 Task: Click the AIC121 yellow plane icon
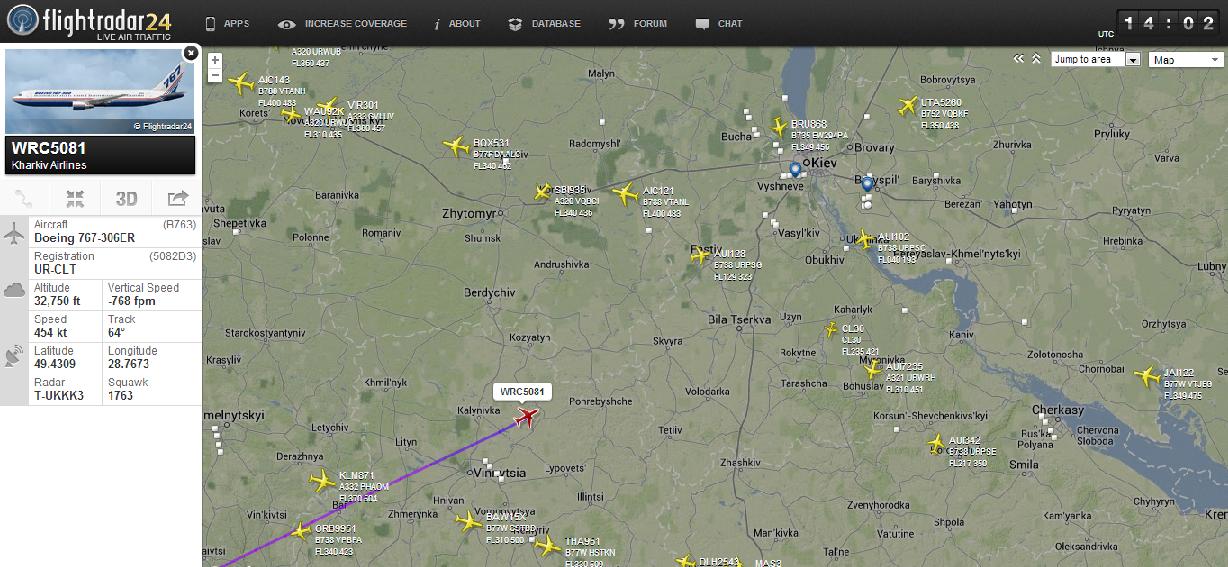click(626, 194)
